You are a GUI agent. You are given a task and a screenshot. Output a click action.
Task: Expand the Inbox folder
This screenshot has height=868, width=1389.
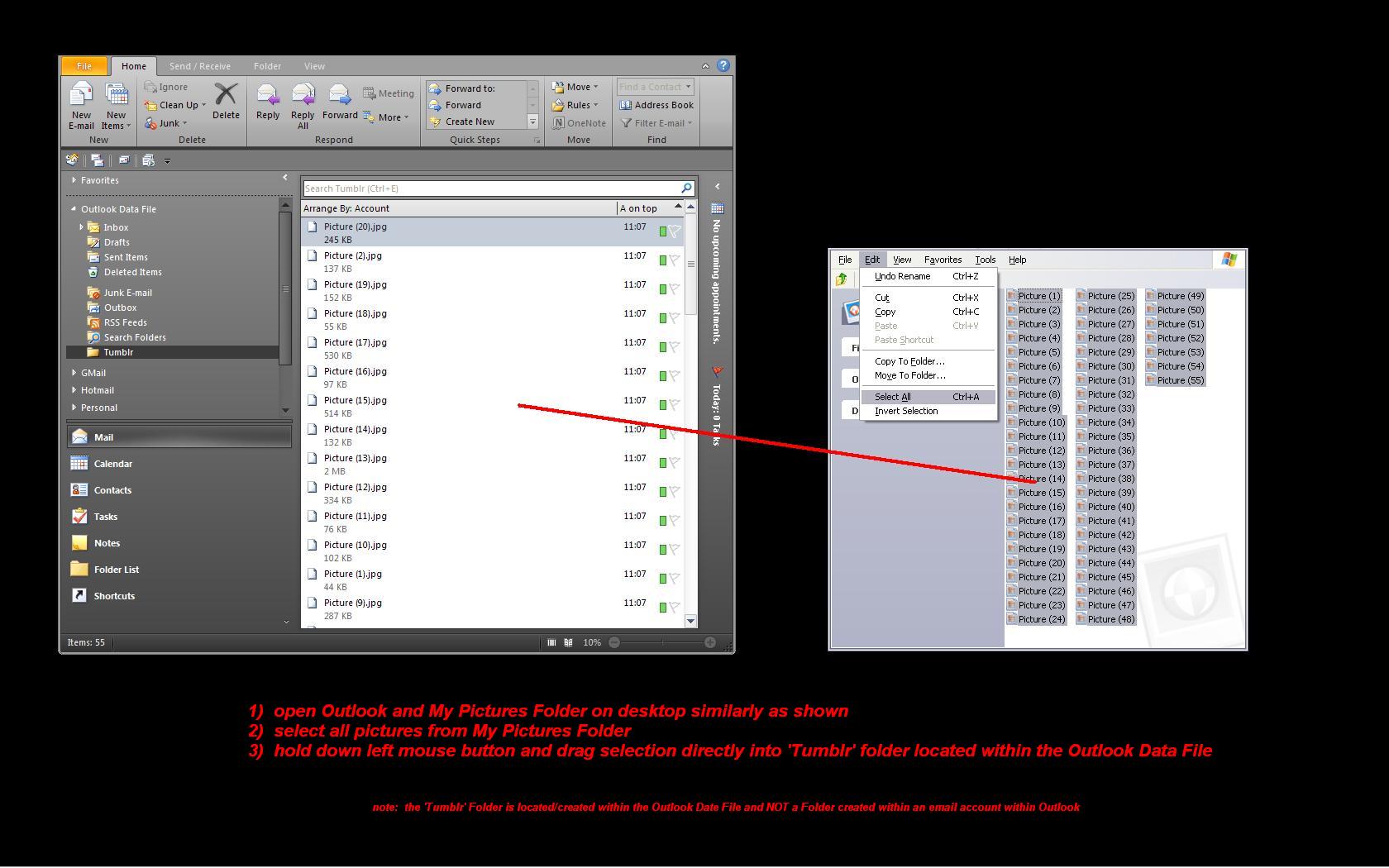[x=81, y=227]
